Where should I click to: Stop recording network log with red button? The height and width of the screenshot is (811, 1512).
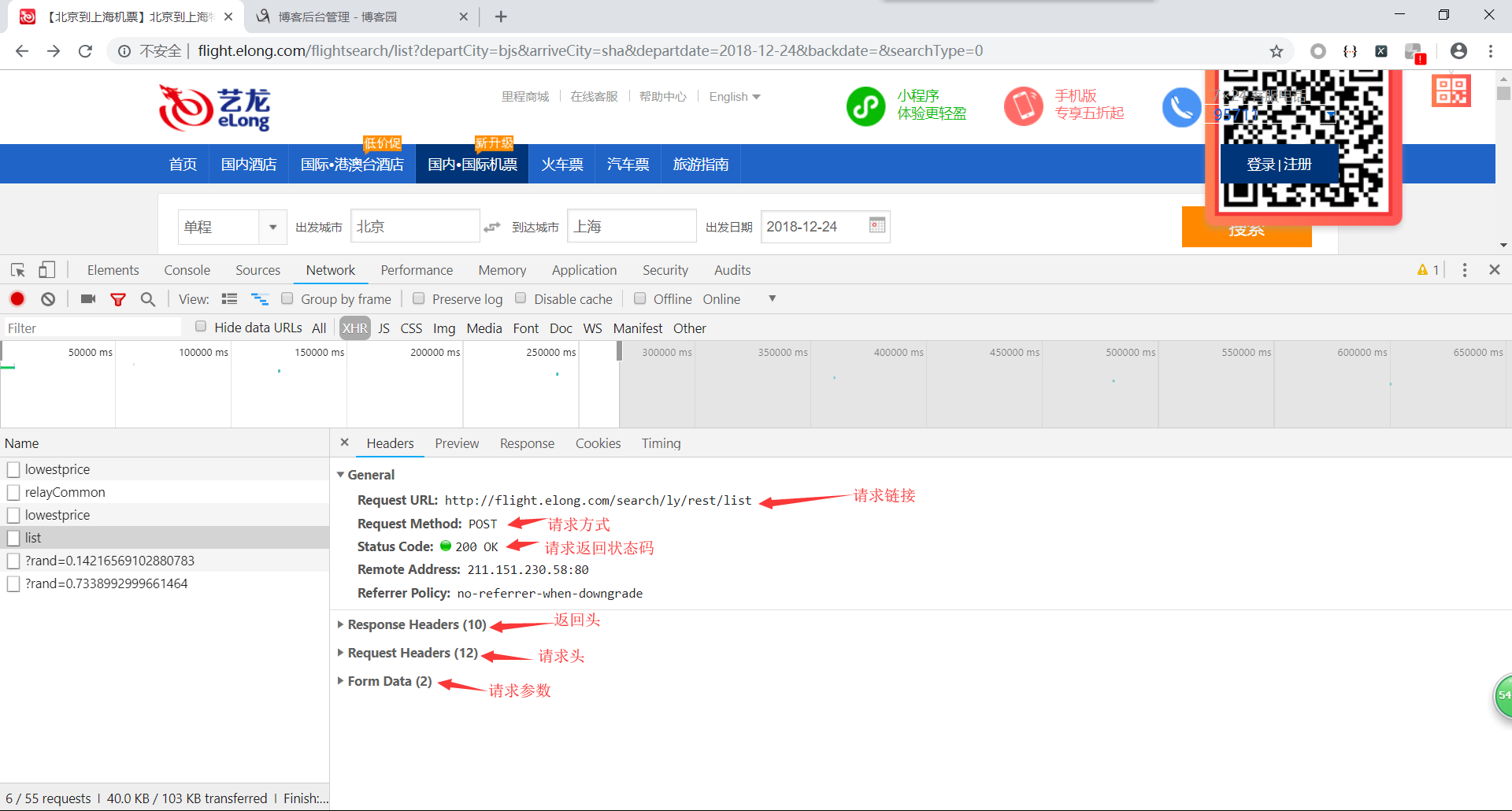pyautogui.click(x=17, y=299)
